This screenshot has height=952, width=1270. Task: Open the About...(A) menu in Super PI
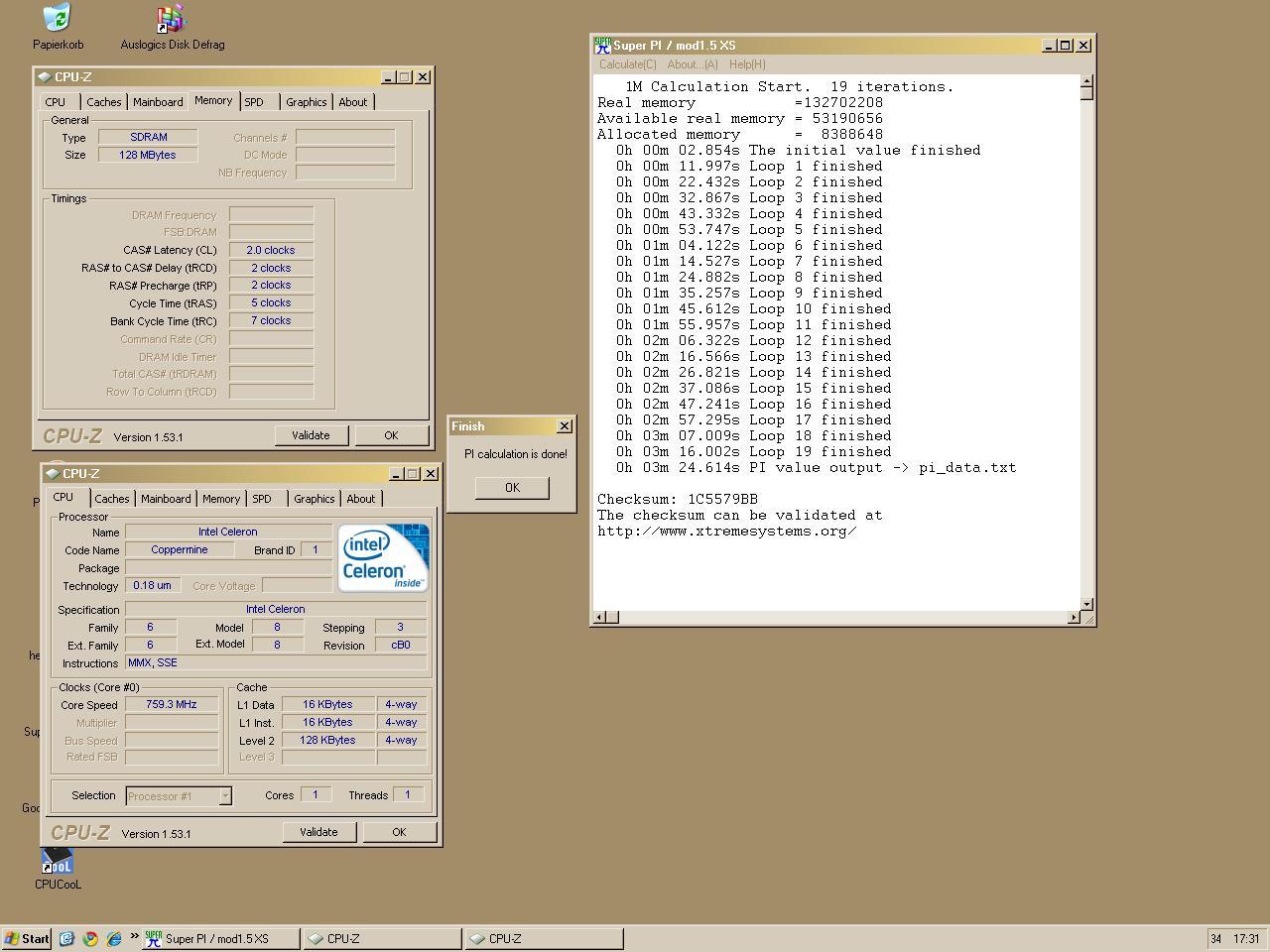[693, 64]
